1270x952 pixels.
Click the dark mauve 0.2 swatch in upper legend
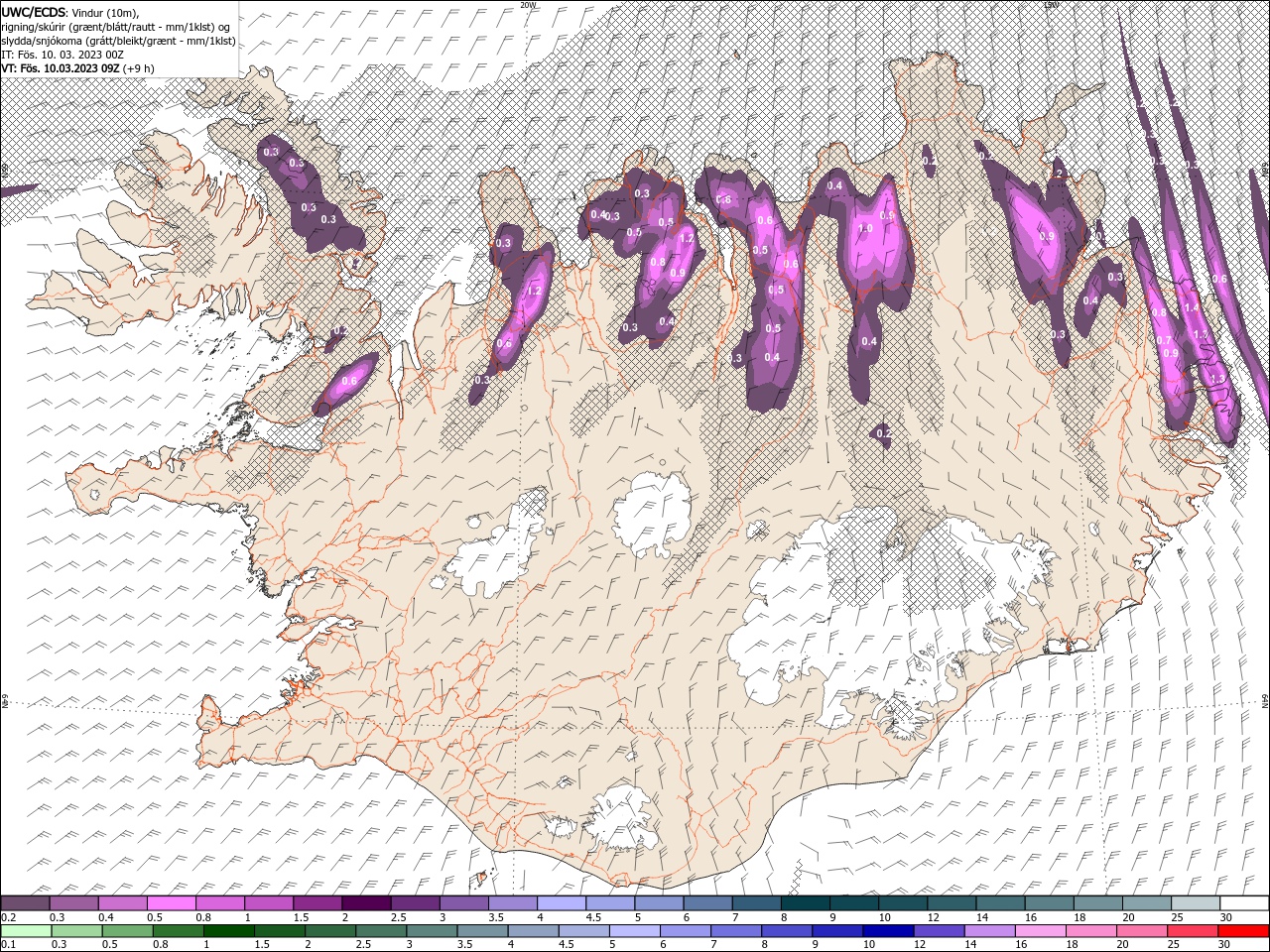[x=25, y=903]
